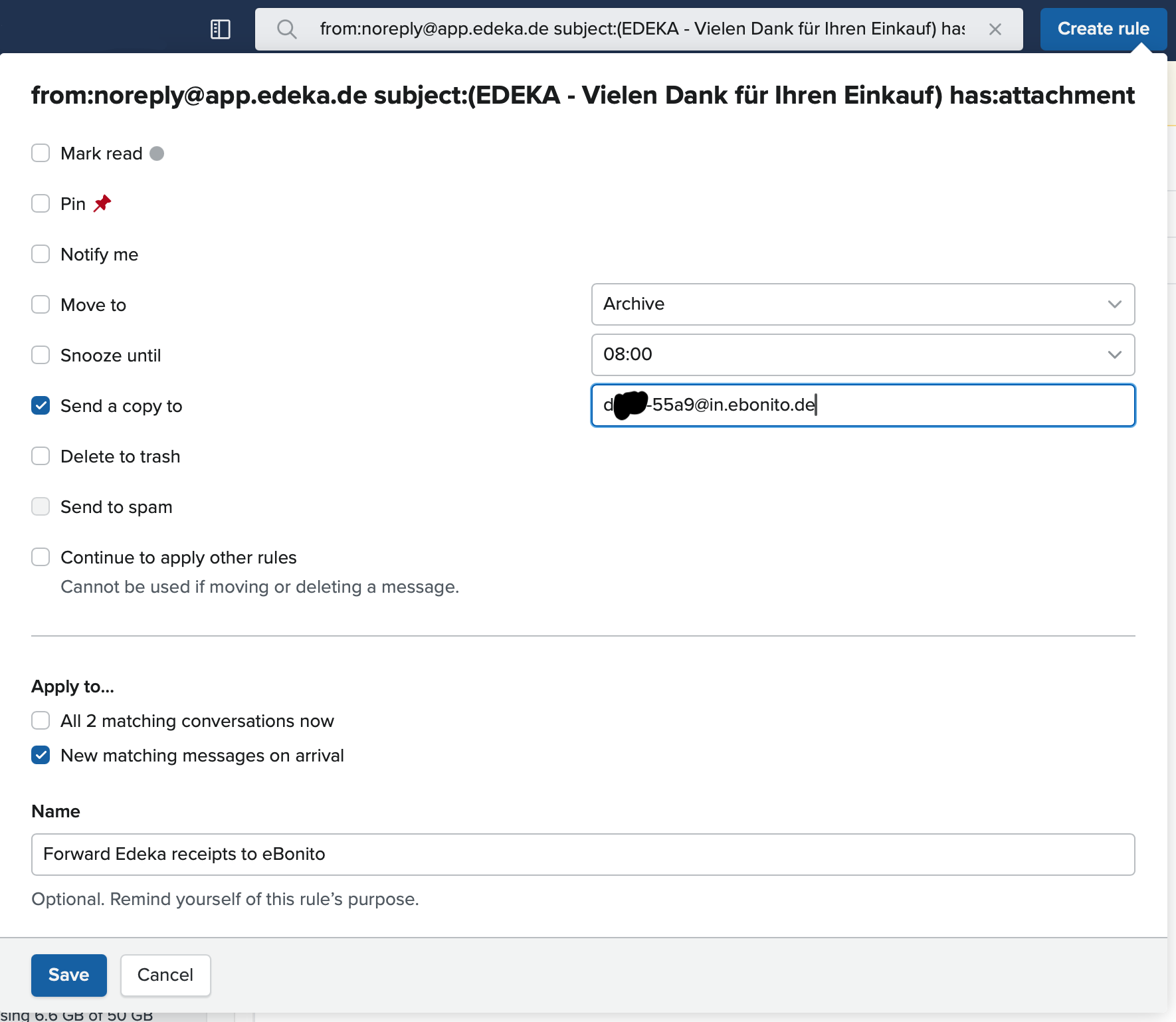
Task: Click the 'Cannot be used if moving' hint text
Action: click(x=260, y=587)
